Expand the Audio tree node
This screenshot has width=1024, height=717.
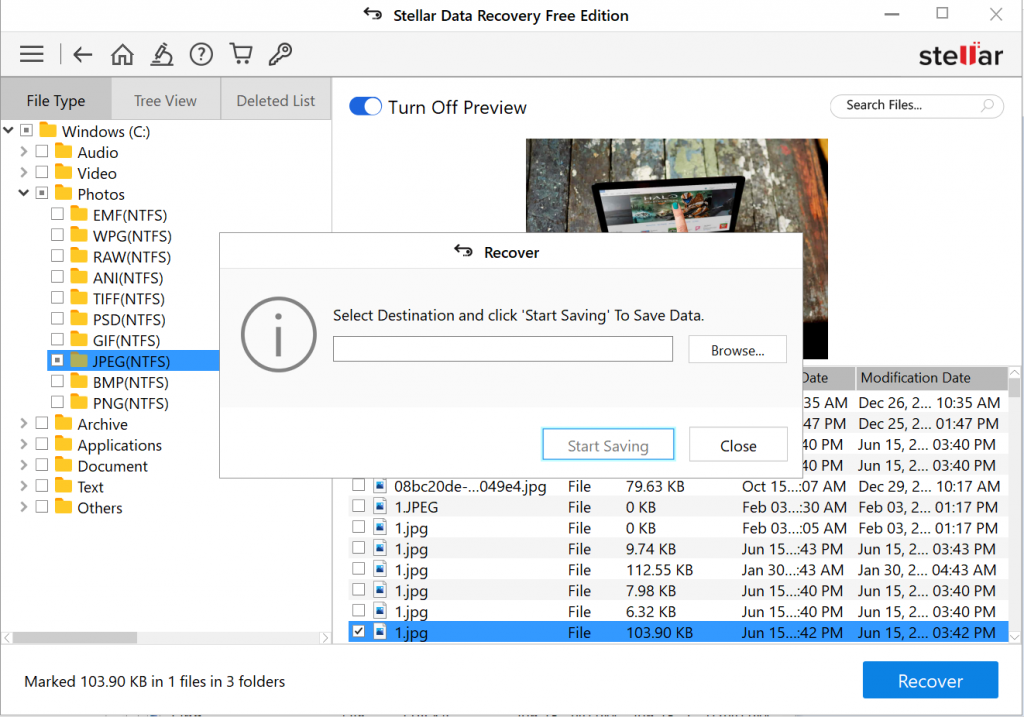(x=24, y=151)
